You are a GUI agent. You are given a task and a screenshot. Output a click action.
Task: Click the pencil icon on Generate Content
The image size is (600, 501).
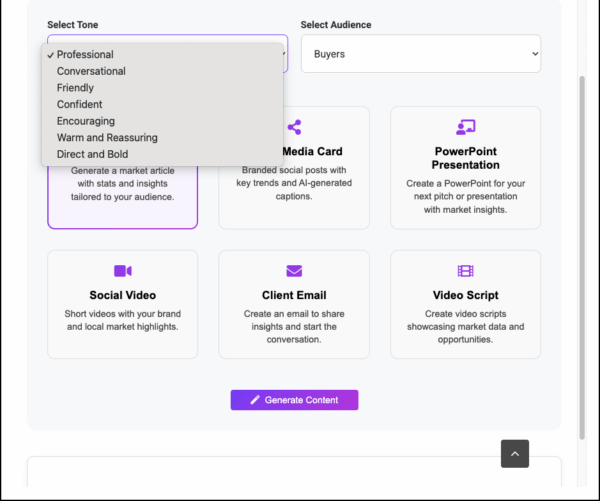click(x=255, y=400)
